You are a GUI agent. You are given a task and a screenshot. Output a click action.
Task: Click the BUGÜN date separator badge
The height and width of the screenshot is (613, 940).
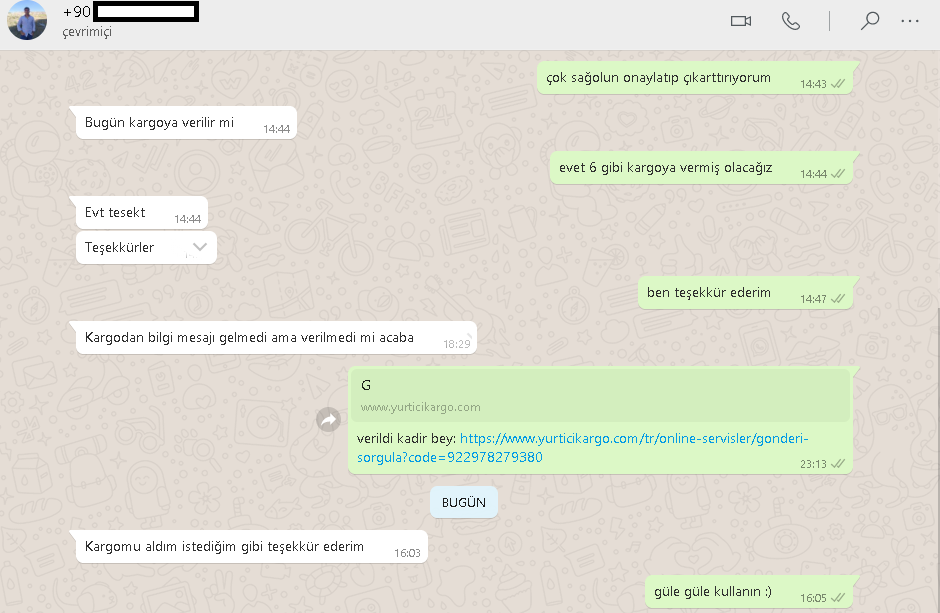[463, 502]
